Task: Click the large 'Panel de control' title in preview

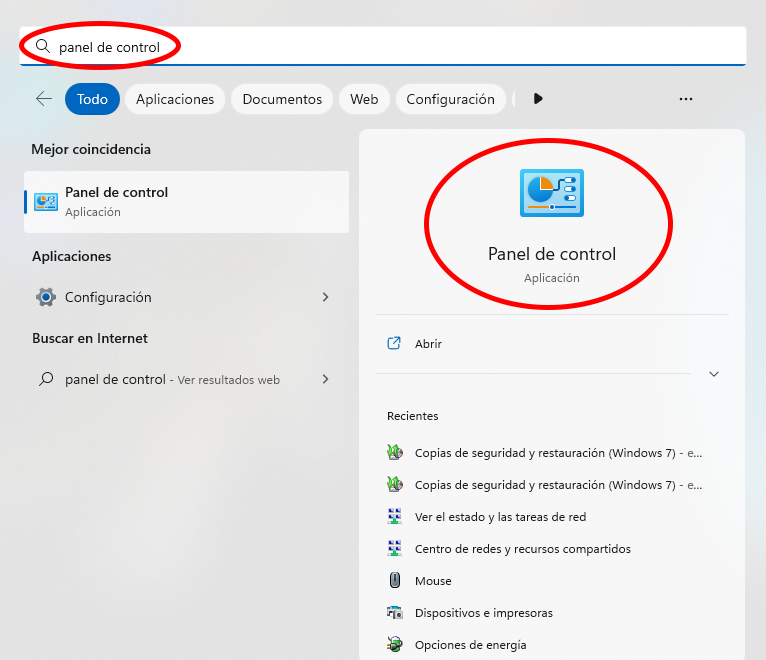Action: point(552,254)
